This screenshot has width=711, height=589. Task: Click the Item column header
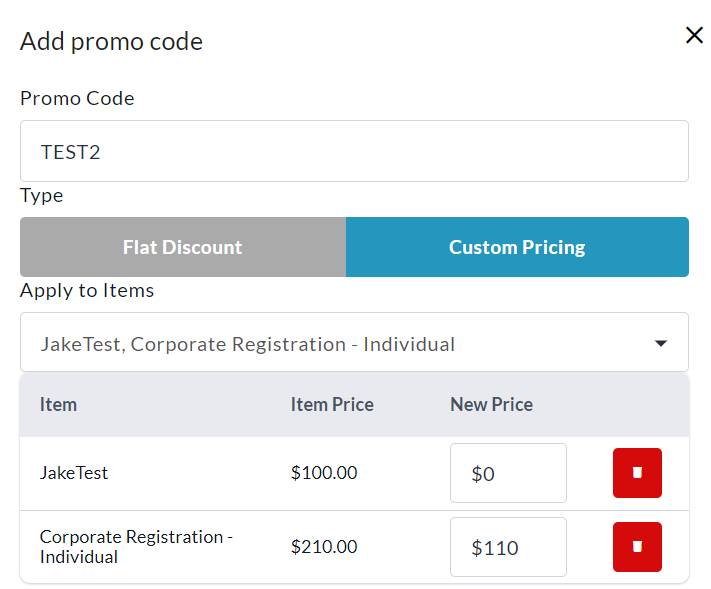coord(58,405)
